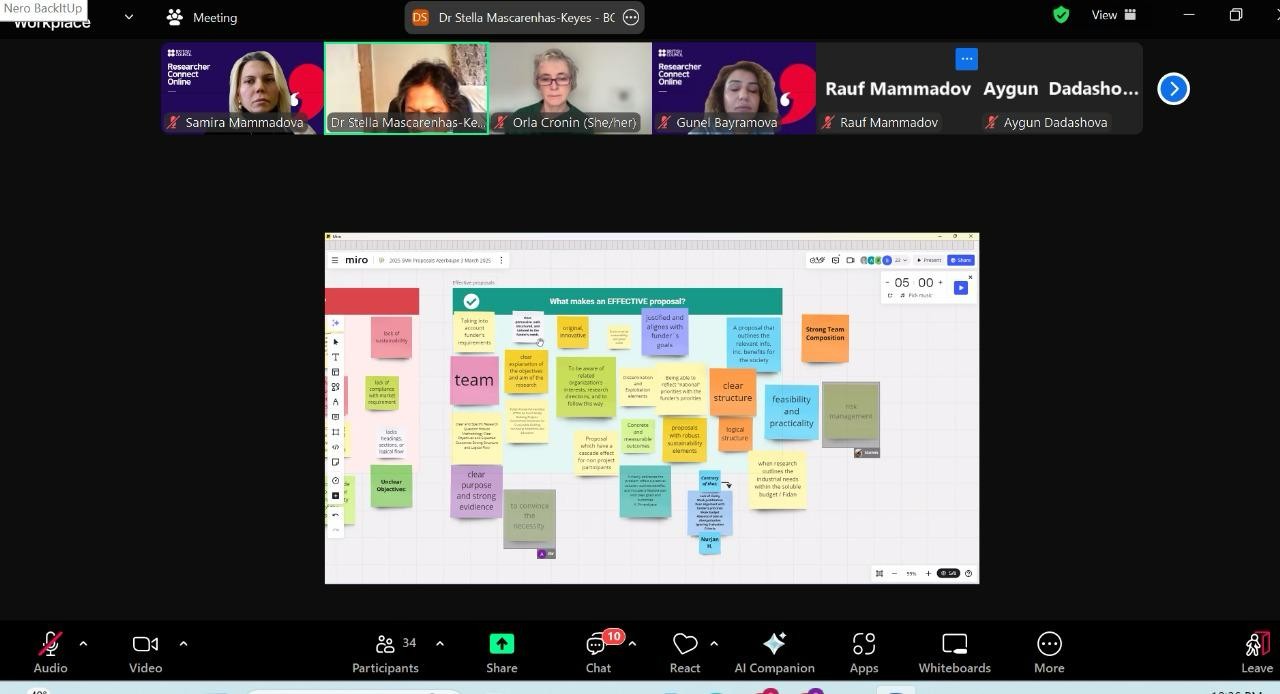This screenshot has width=1280, height=694.
Task: Click the green encryption shield icon
Action: [1061, 15]
